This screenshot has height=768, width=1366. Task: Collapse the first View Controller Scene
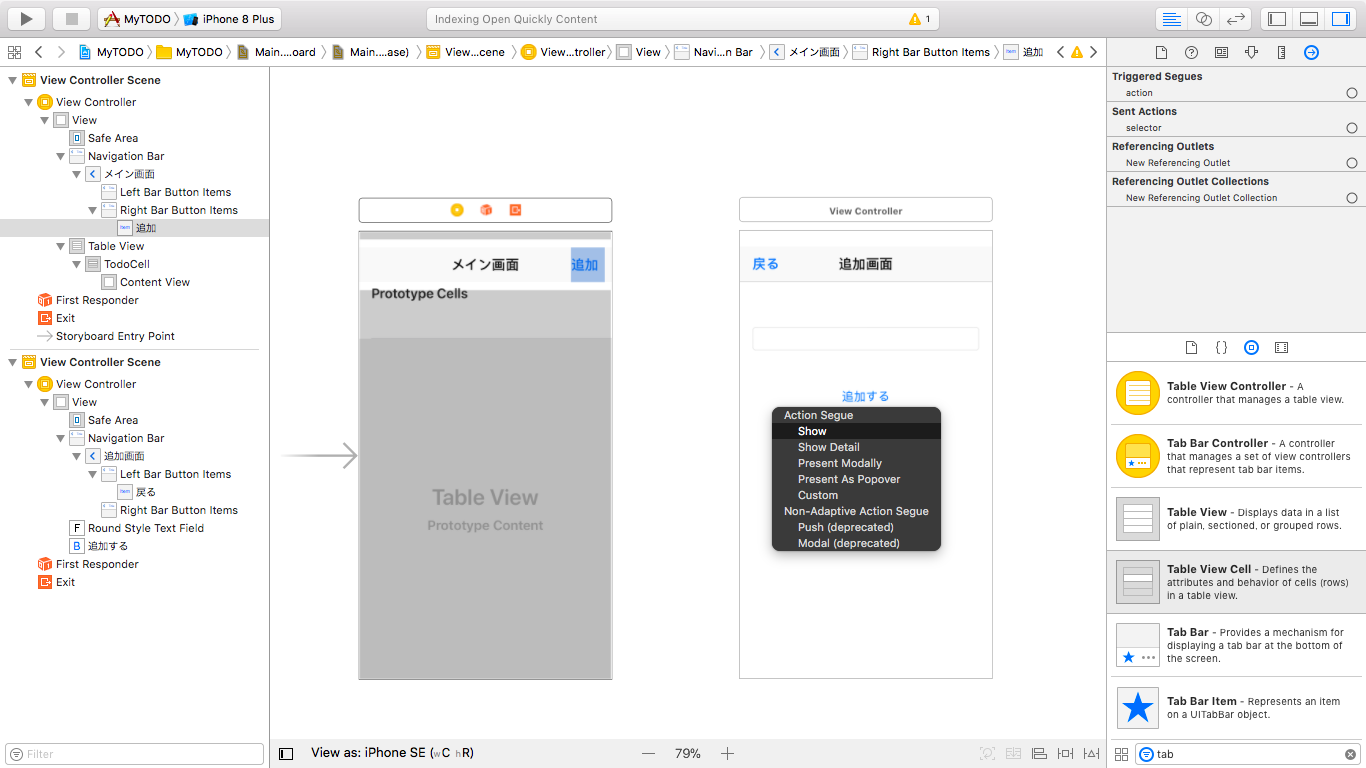click(x=10, y=80)
